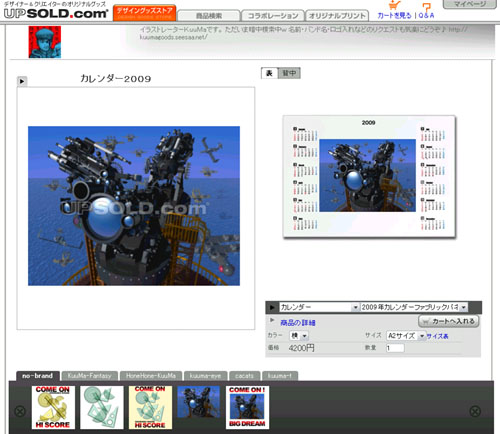Image resolution: width=500 pixels, height=434 pixels.
Task: Open the オリジナルプリント tab
Action: click(x=337, y=16)
